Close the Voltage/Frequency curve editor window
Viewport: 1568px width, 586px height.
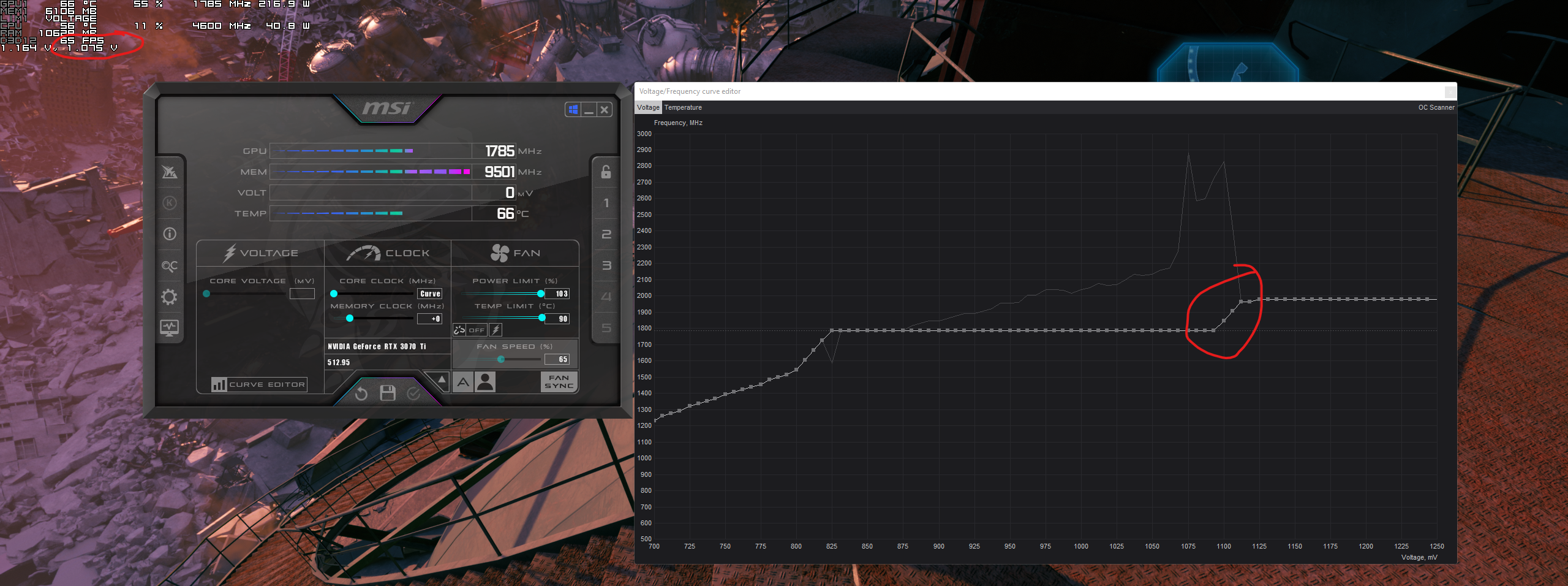[x=1450, y=91]
